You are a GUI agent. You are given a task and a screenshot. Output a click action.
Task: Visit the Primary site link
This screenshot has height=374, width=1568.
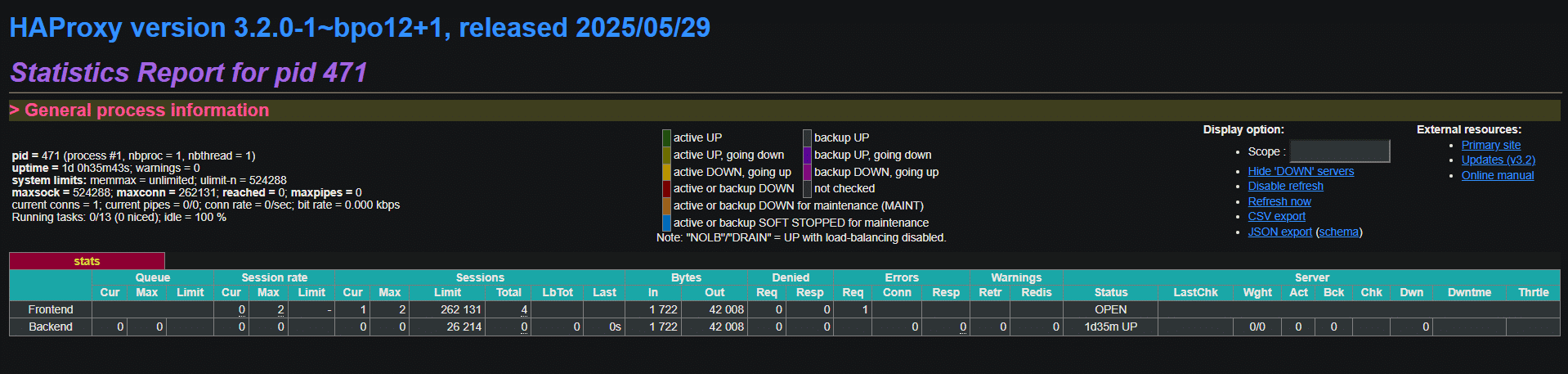point(1491,145)
